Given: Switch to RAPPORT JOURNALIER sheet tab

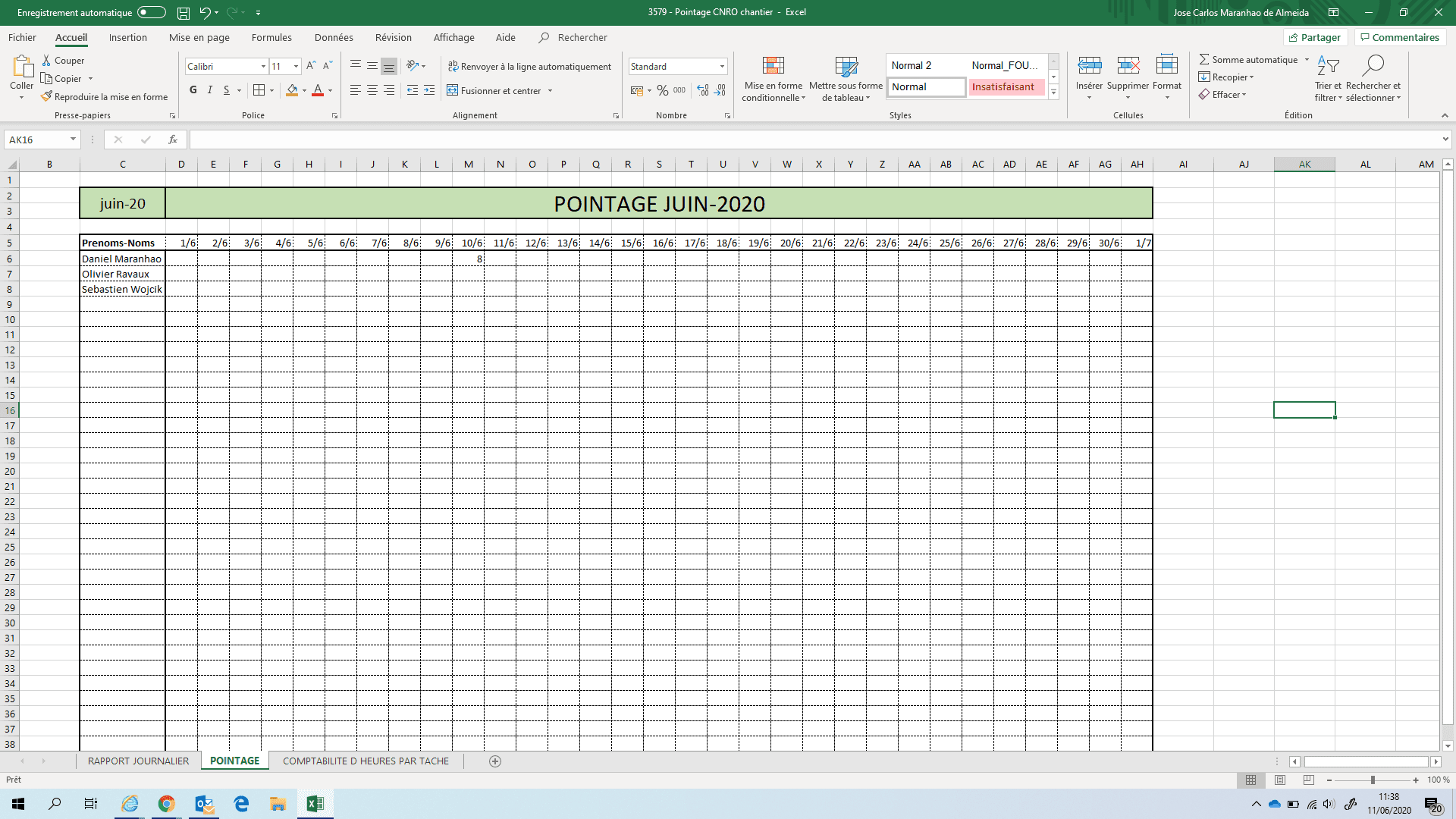Looking at the screenshot, I should click(x=138, y=761).
